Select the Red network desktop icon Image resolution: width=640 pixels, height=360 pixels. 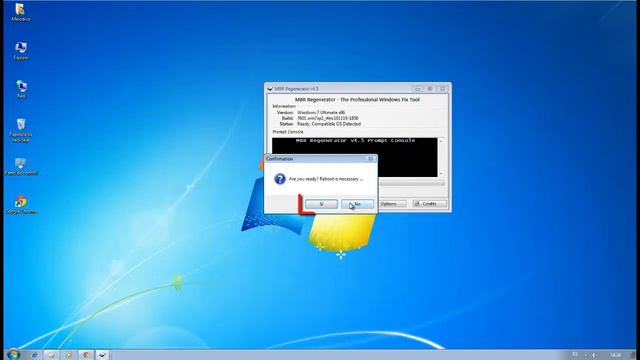(x=21, y=89)
